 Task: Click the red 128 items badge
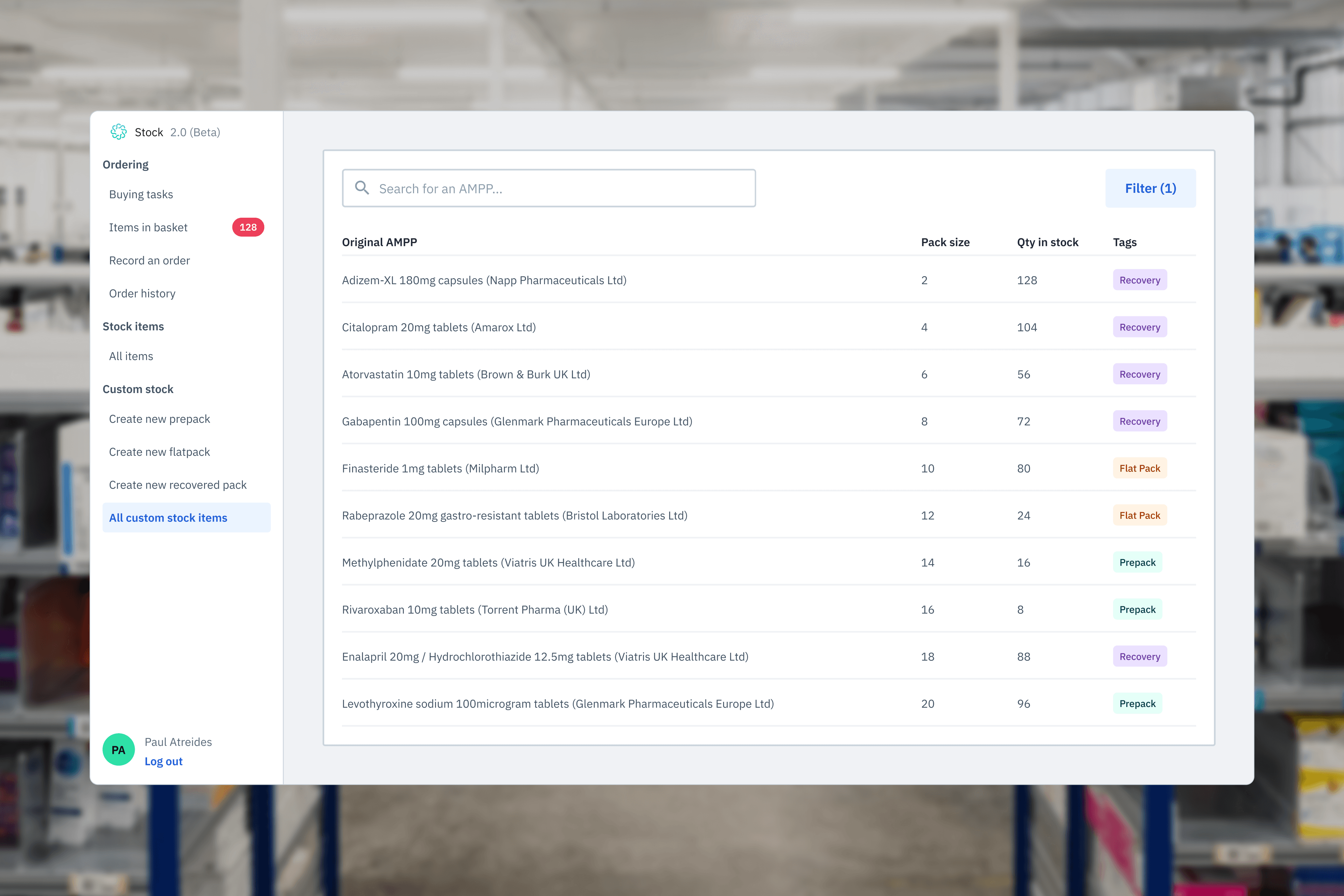248,227
